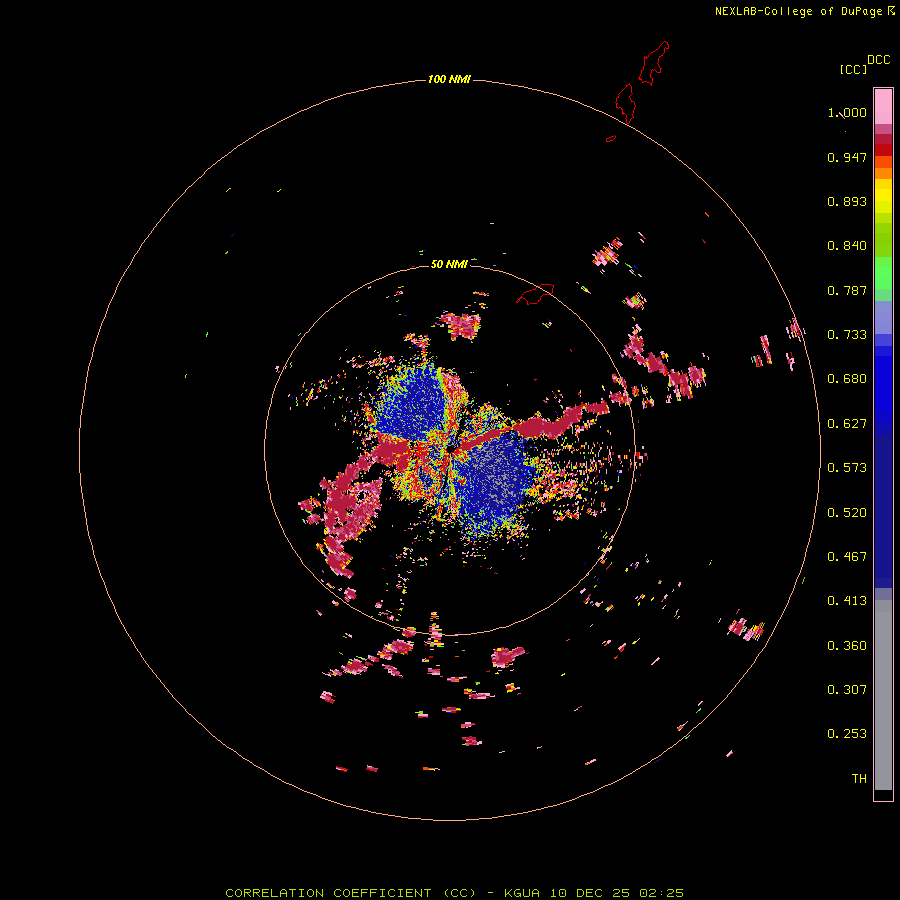Click the 0.573 color scale value
The height and width of the screenshot is (900, 900).
pyautogui.click(x=847, y=468)
